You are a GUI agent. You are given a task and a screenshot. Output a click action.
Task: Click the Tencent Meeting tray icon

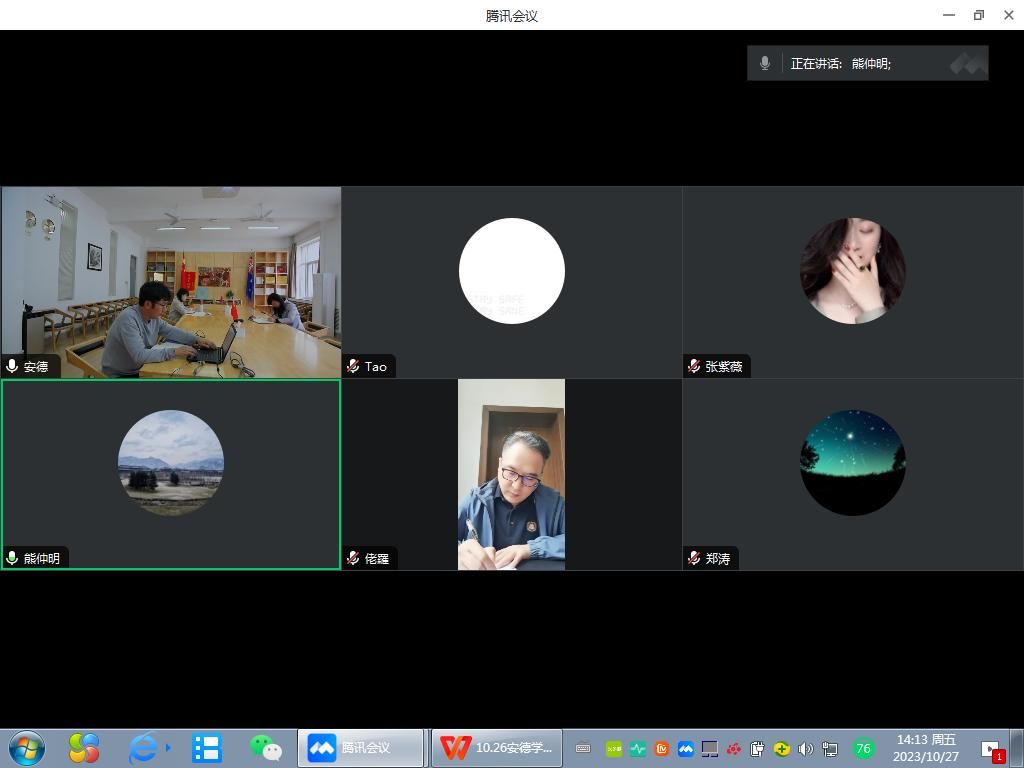tap(686, 748)
